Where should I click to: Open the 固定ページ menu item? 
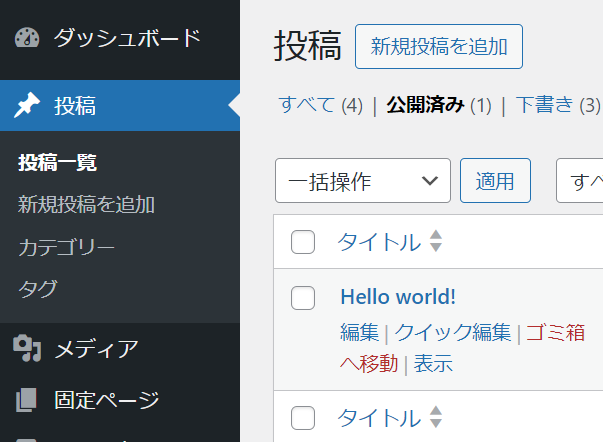click(120, 400)
